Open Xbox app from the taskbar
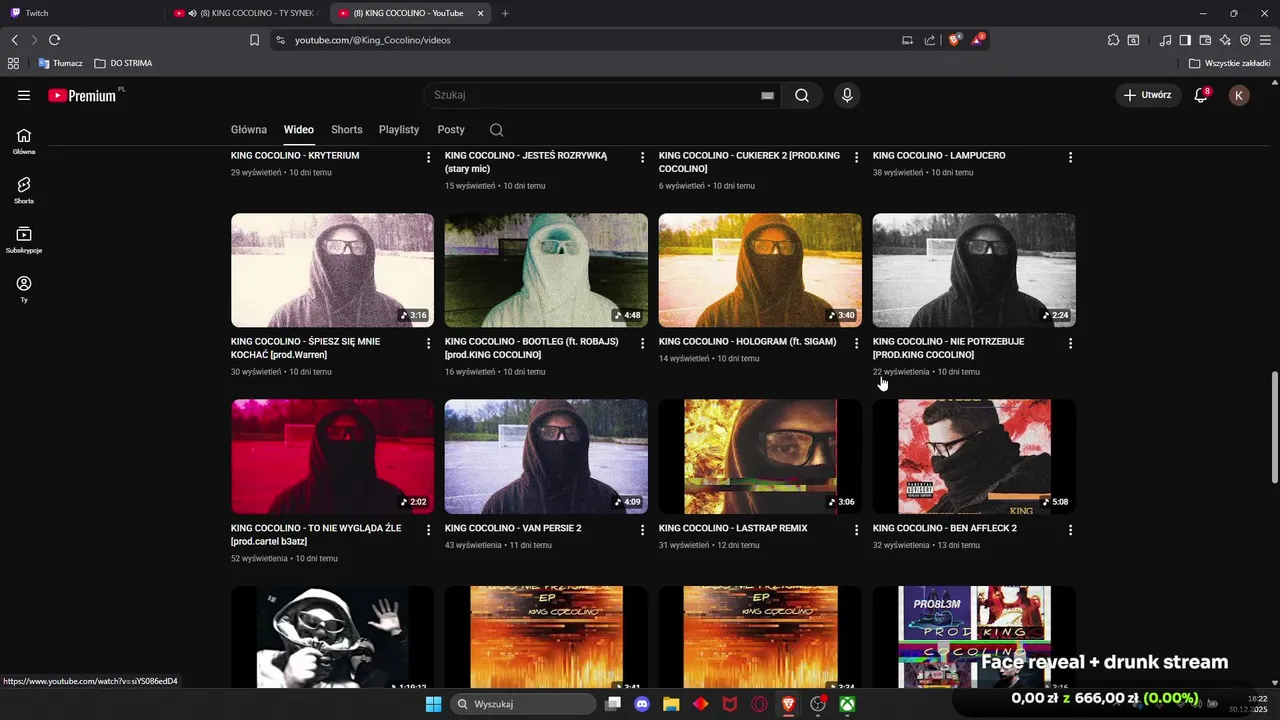Image resolution: width=1280 pixels, height=720 pixels. pos(847,704)
